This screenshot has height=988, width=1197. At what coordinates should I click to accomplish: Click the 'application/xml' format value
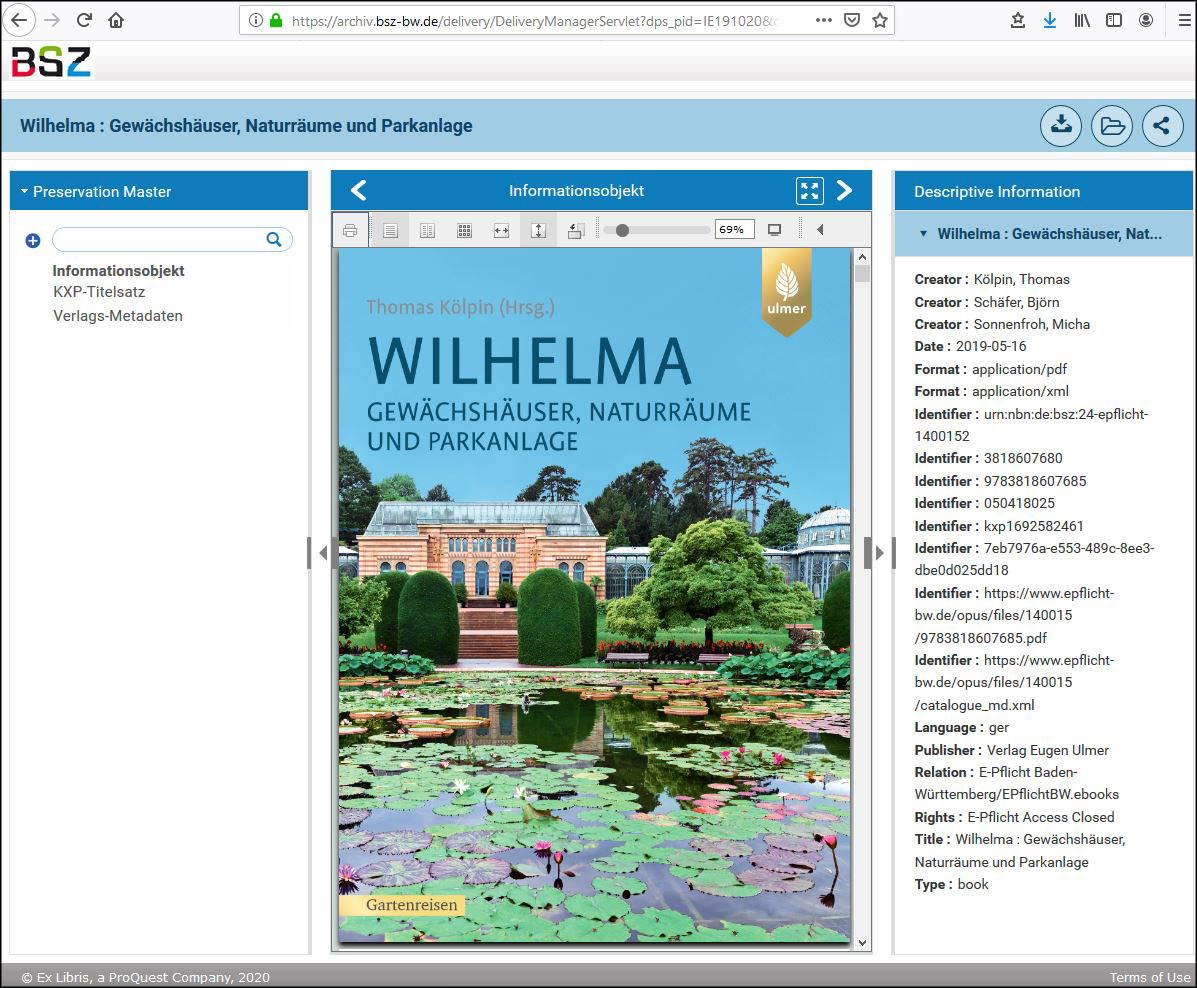pos(1020,392)
